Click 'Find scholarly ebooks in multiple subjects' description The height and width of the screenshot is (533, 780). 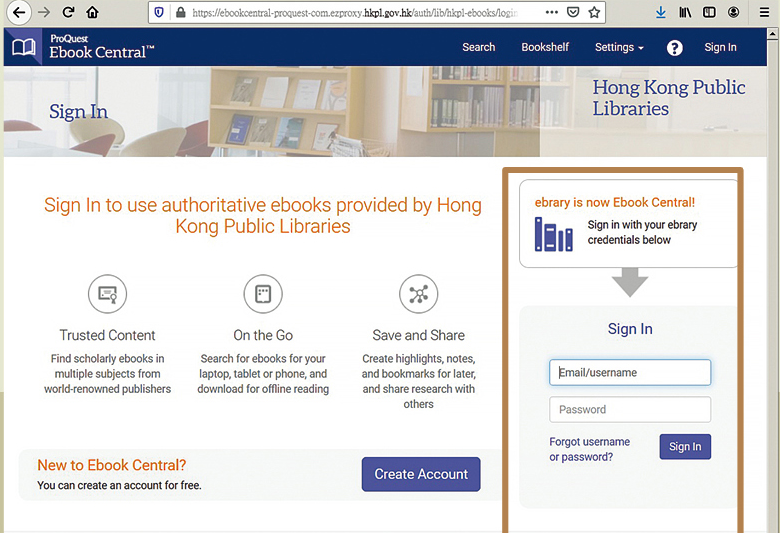(x=107, y=374)
